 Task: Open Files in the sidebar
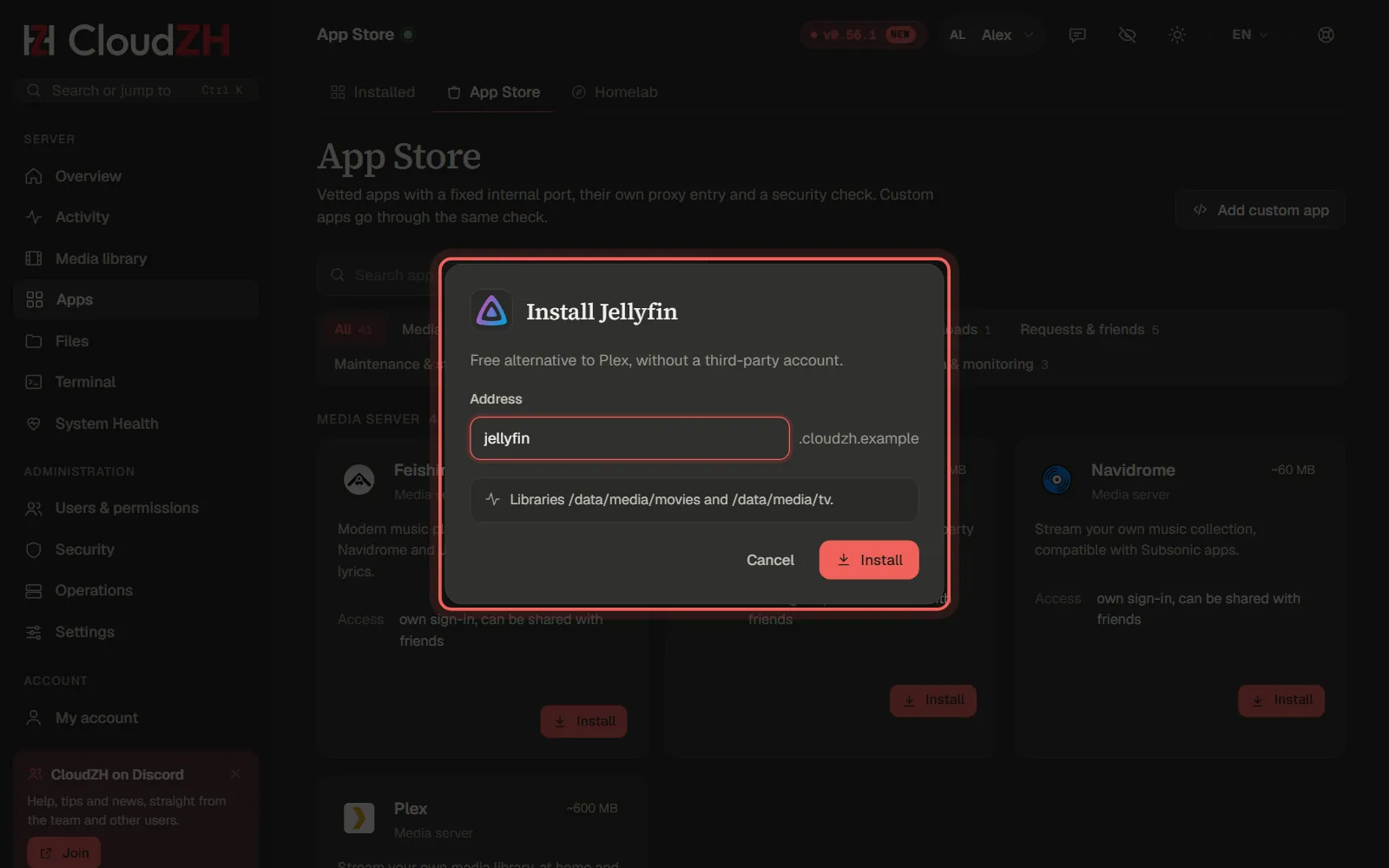(136, 341)
